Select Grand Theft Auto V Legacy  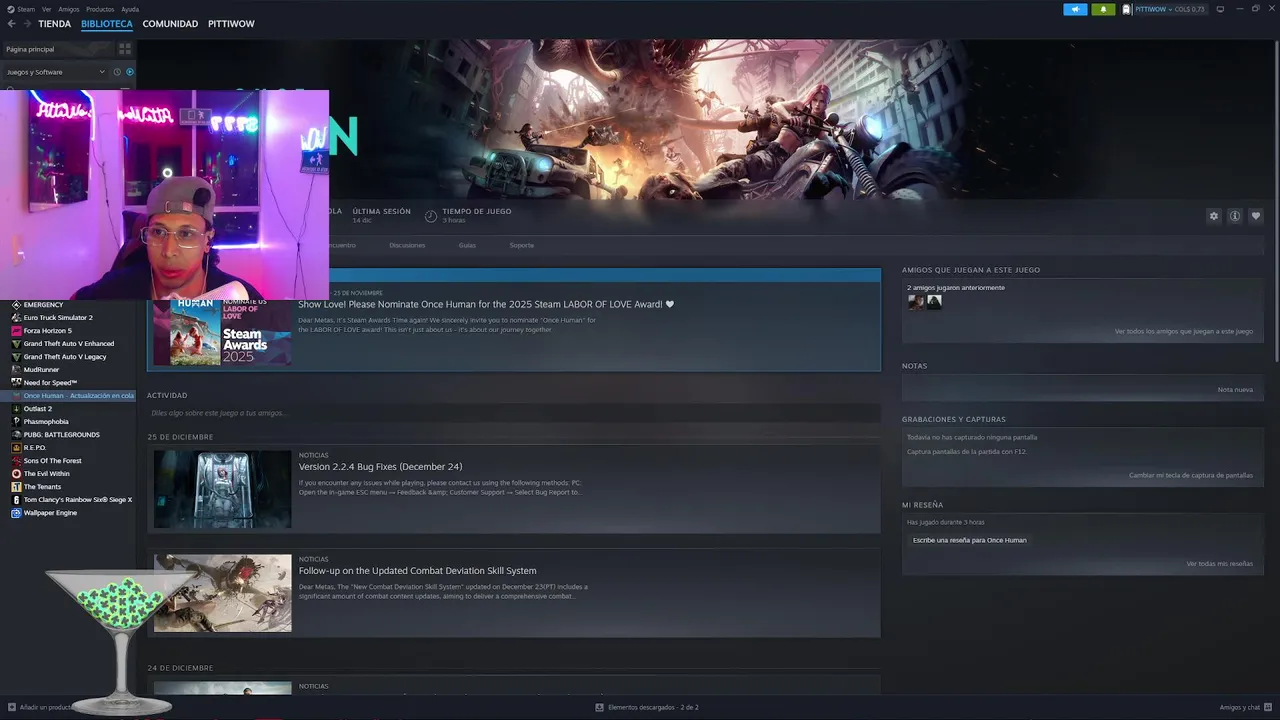coord(65,357)
